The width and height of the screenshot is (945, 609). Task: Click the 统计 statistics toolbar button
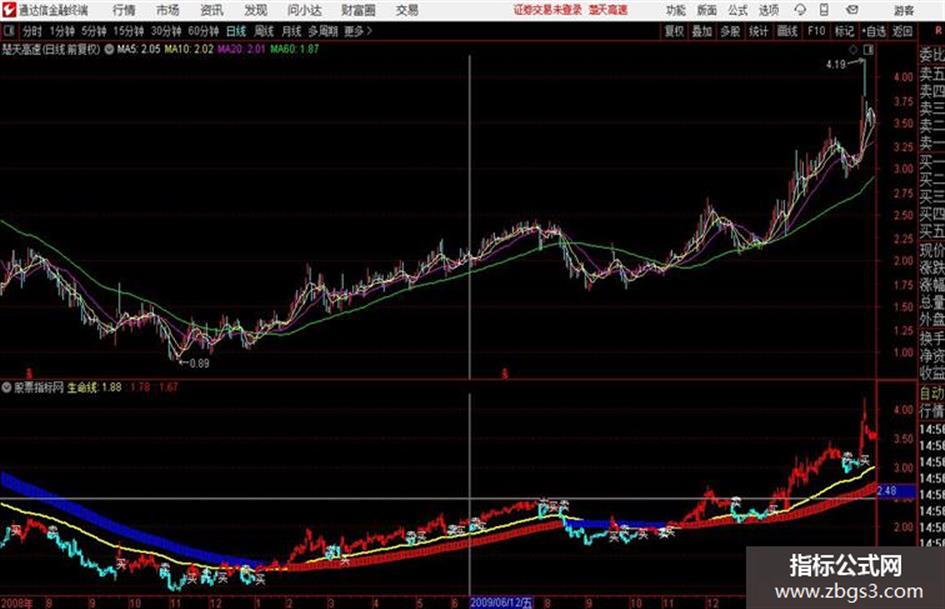pos(758,31)
